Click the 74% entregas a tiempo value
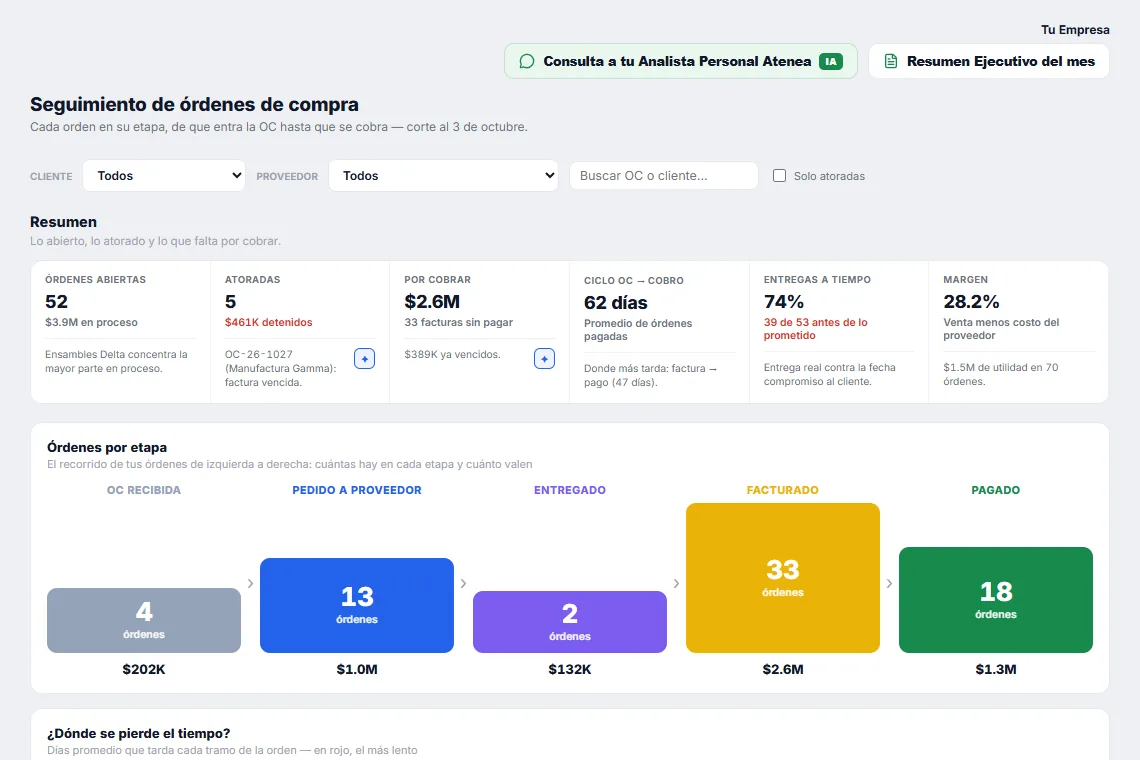 [x=784, y=302]
